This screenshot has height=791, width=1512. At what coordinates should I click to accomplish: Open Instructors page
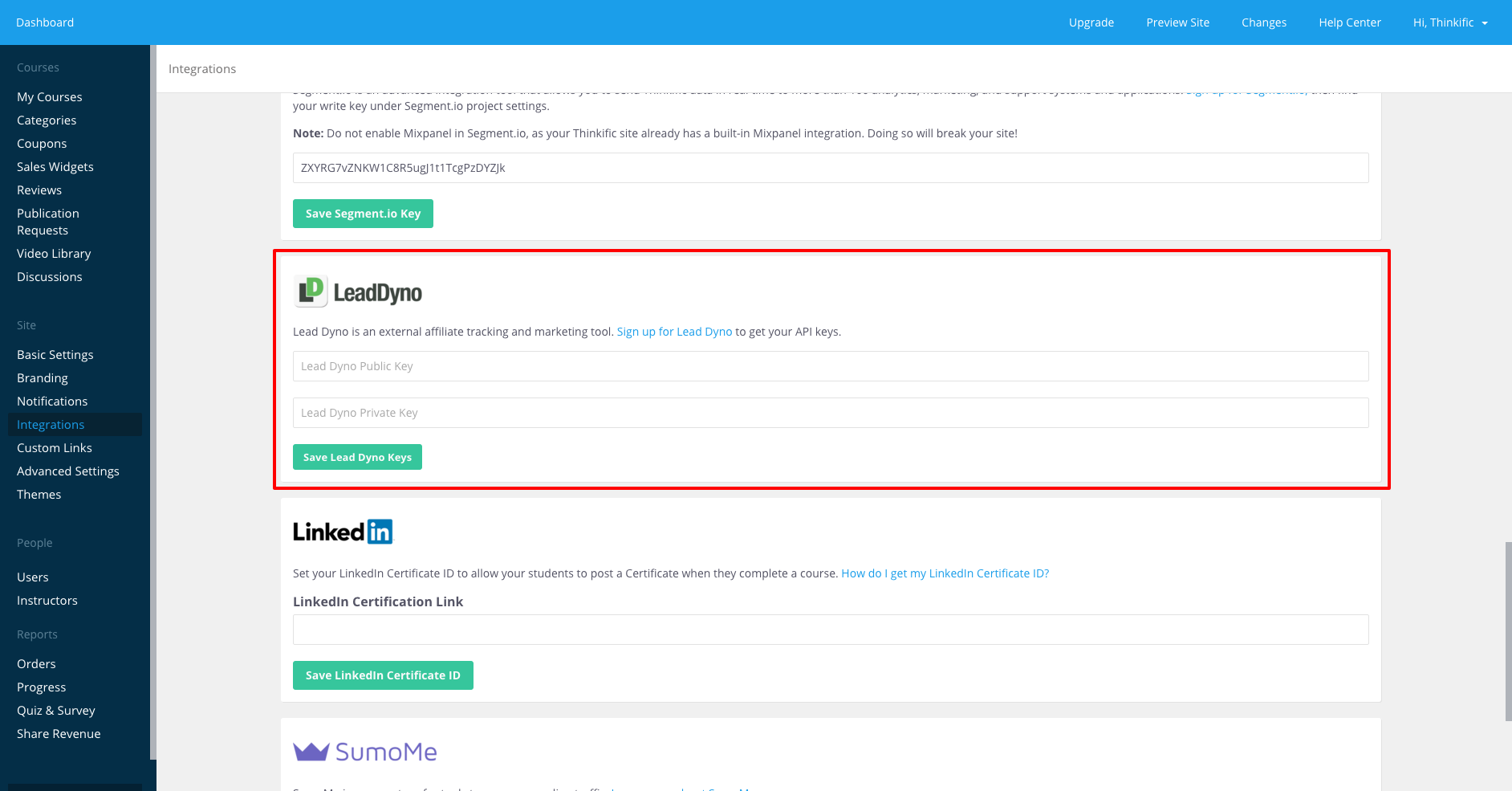pyautogui.click(x=47, y=601)
